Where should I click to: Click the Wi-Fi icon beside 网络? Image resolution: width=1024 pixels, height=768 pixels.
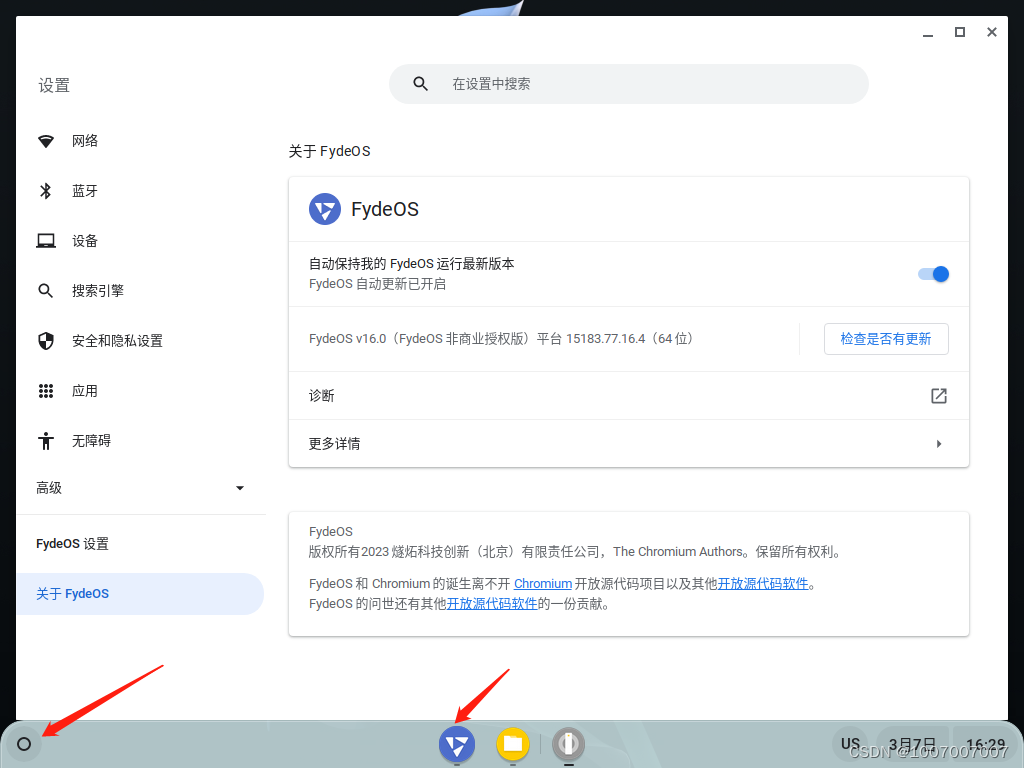pyautogui.click(x=46, y=141)
